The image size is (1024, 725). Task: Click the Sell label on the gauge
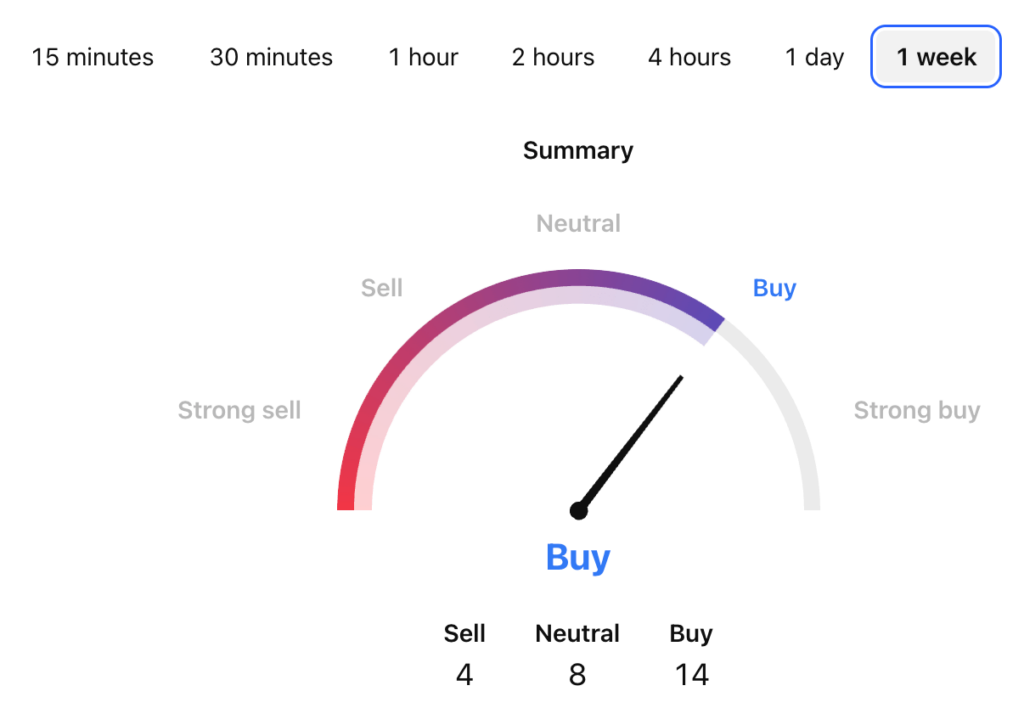tap(381, 288)
